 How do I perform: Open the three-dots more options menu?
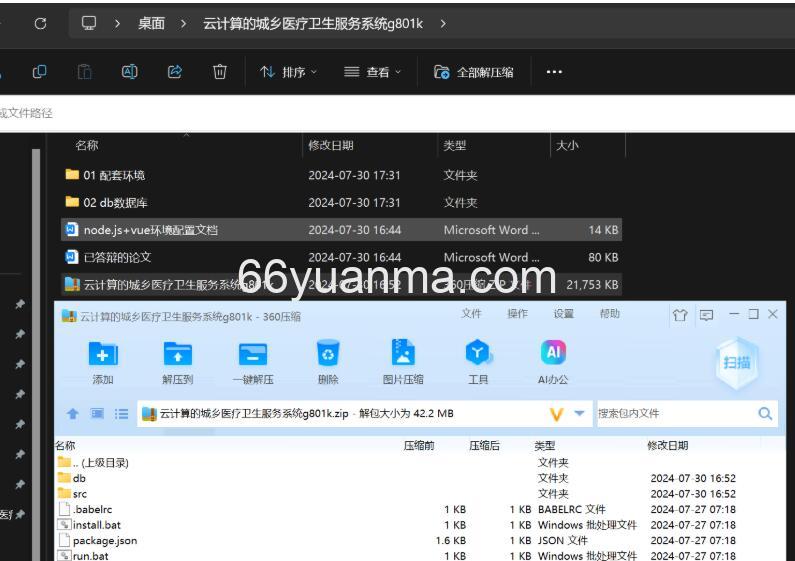tap(554, 72)
